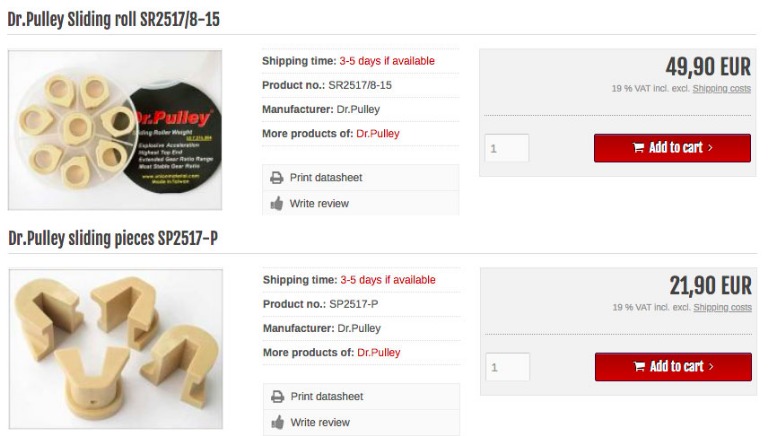Open Shipping costs link under 49,90 EUR
This screenshot has width=768, height=436.
point(721,89)
